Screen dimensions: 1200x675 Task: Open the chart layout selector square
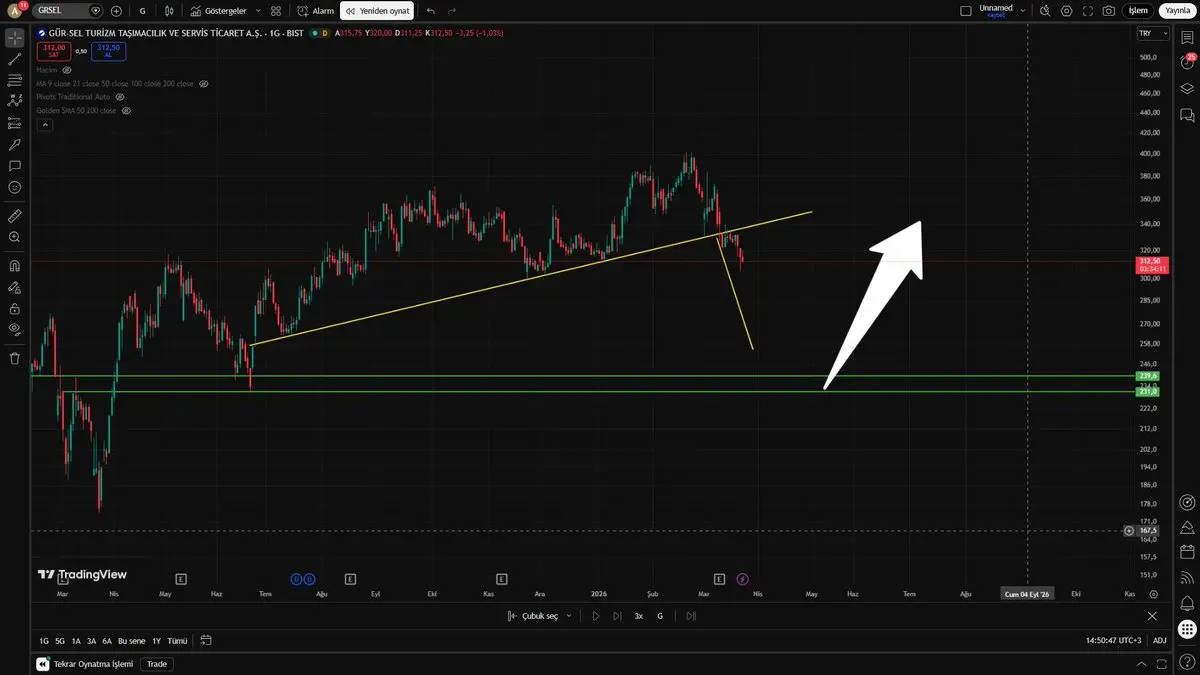pos(965,10)
